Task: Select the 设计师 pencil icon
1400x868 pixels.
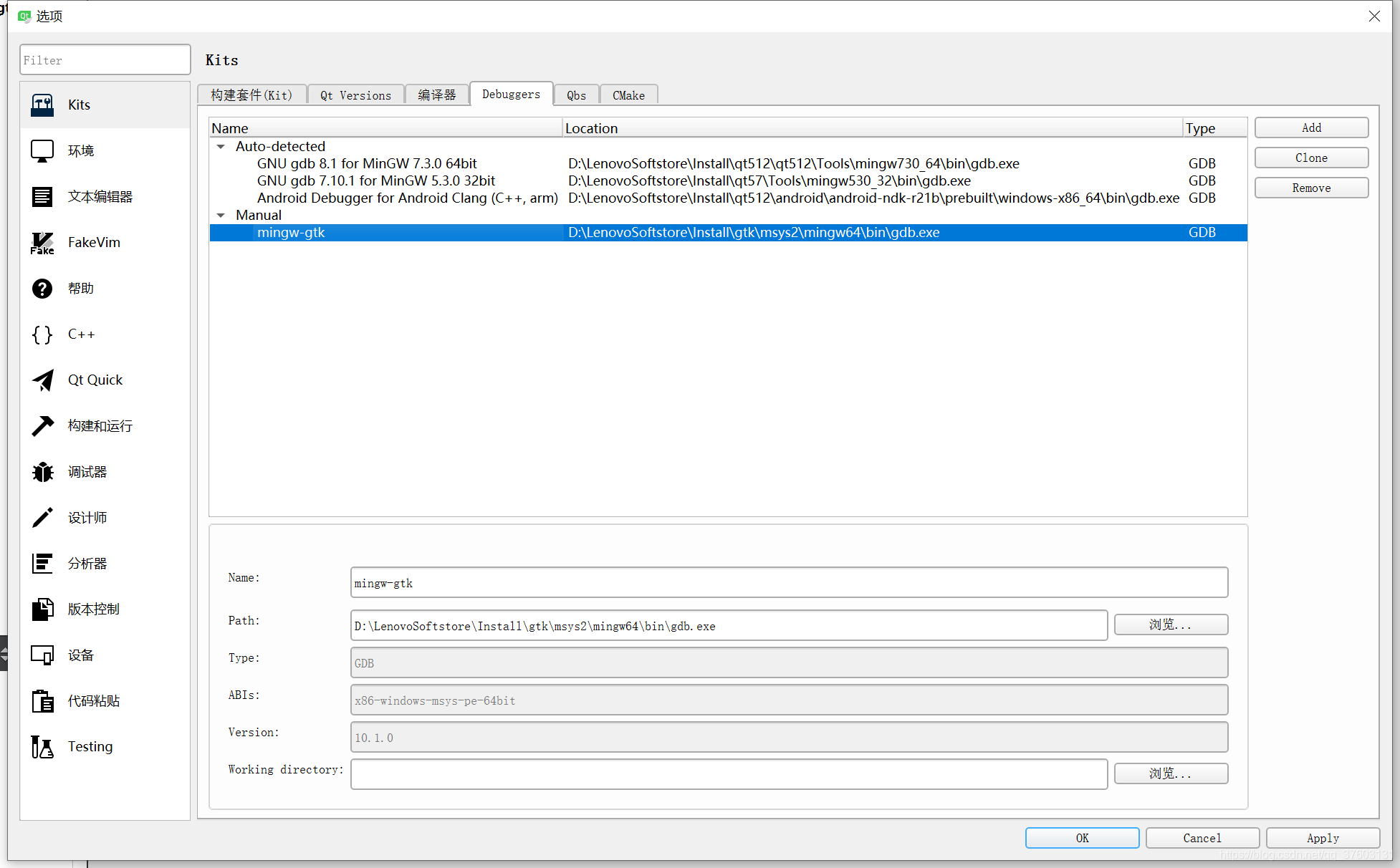Action: [x=42, y=518]
